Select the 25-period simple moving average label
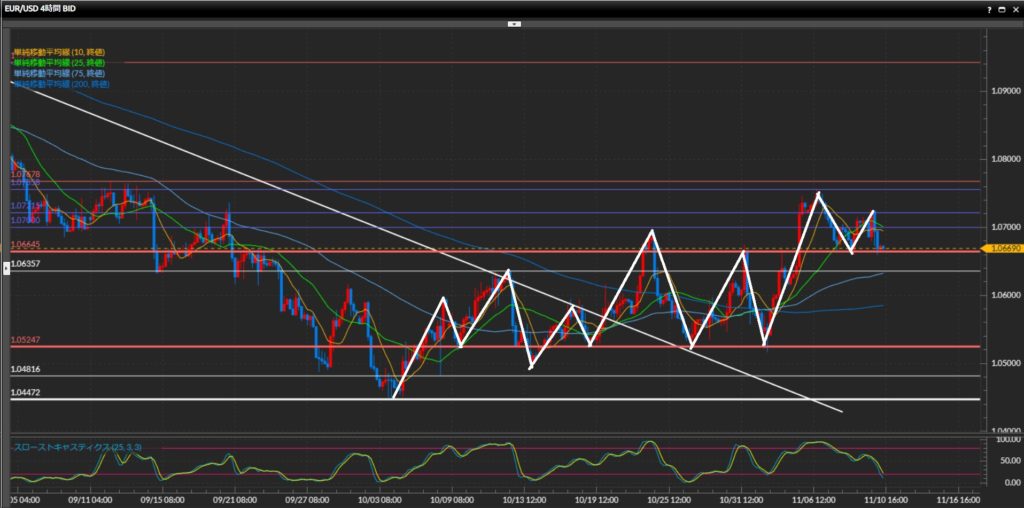The width and height of the screenshot is (1024, 508). (59, 62)
